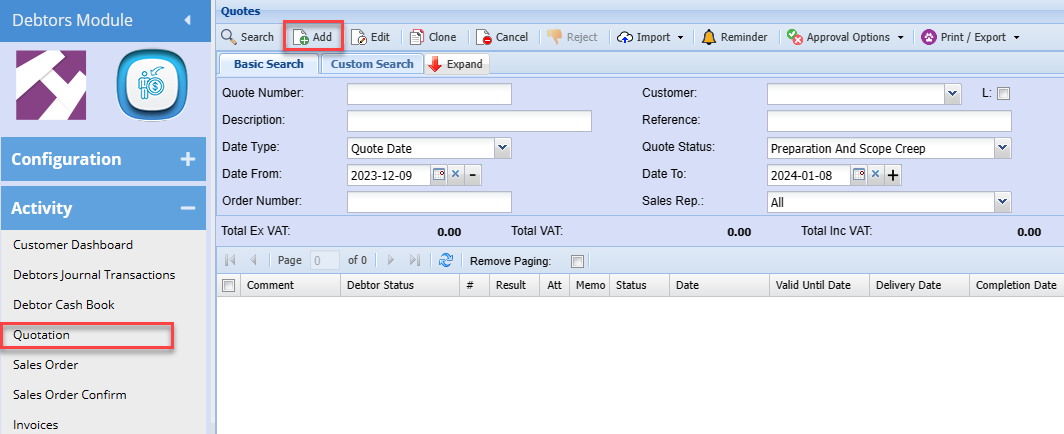Image resolution: width=1064 pixels, height=434 pixels.
Task: Switch to the Custom Search tab
Action: tap(372, 64)
